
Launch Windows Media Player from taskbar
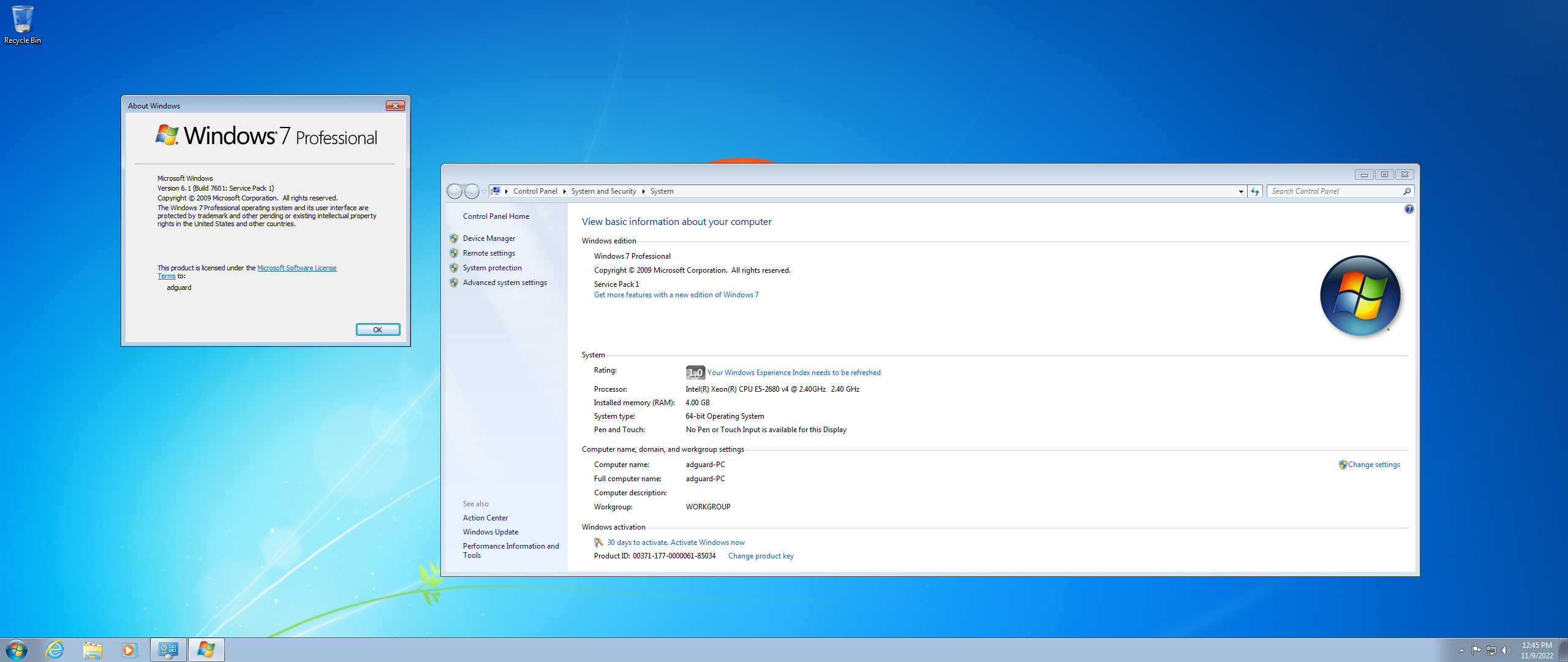(129, 650)
